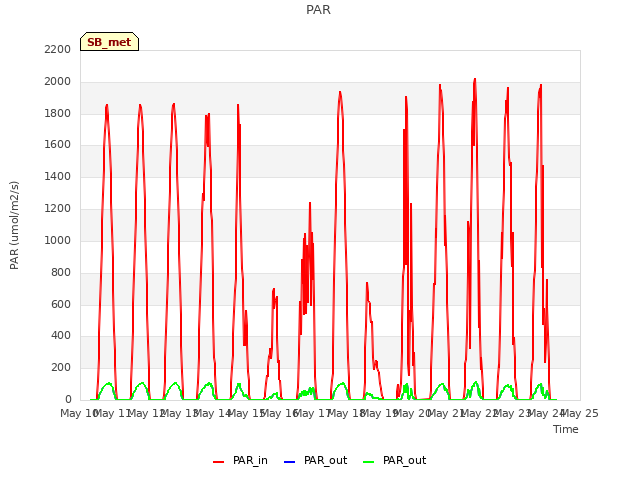Click the May 18 PAR_in peak near 1900

[x=340, y=93]
